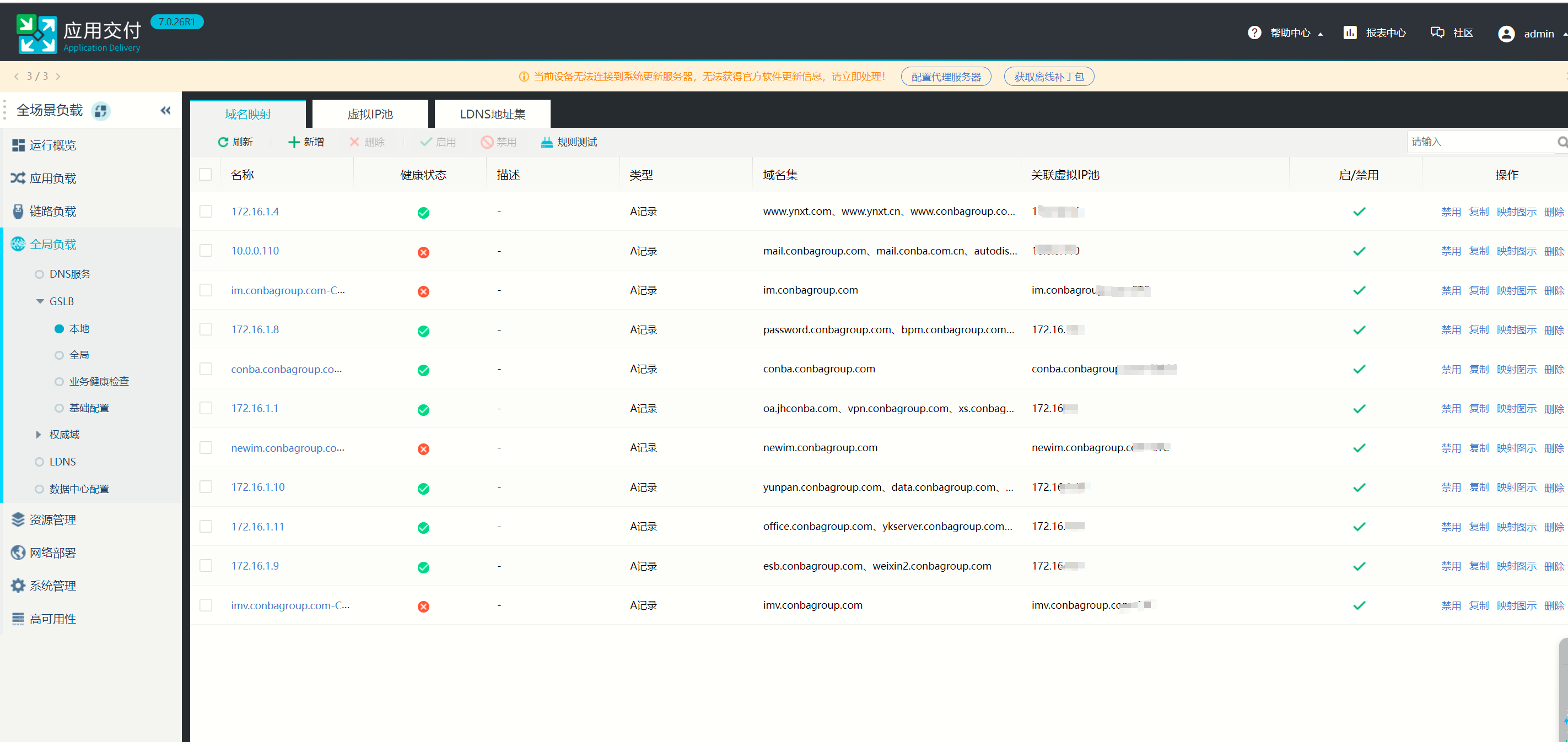Open 规则测试 rule test tool
Screen dimensions: 1568x742
coord(569,142)
